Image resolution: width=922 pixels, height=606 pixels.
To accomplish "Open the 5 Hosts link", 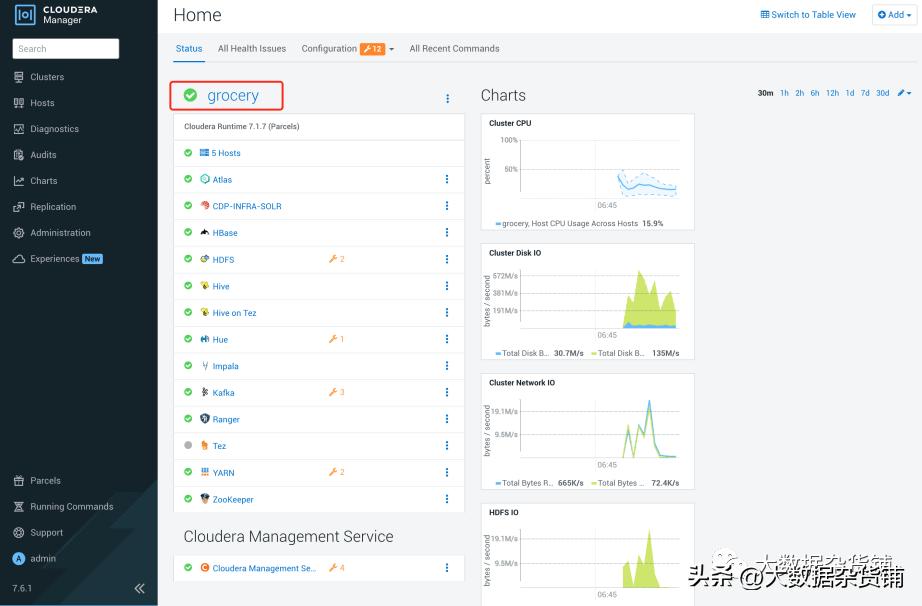I will pos(224,152).
